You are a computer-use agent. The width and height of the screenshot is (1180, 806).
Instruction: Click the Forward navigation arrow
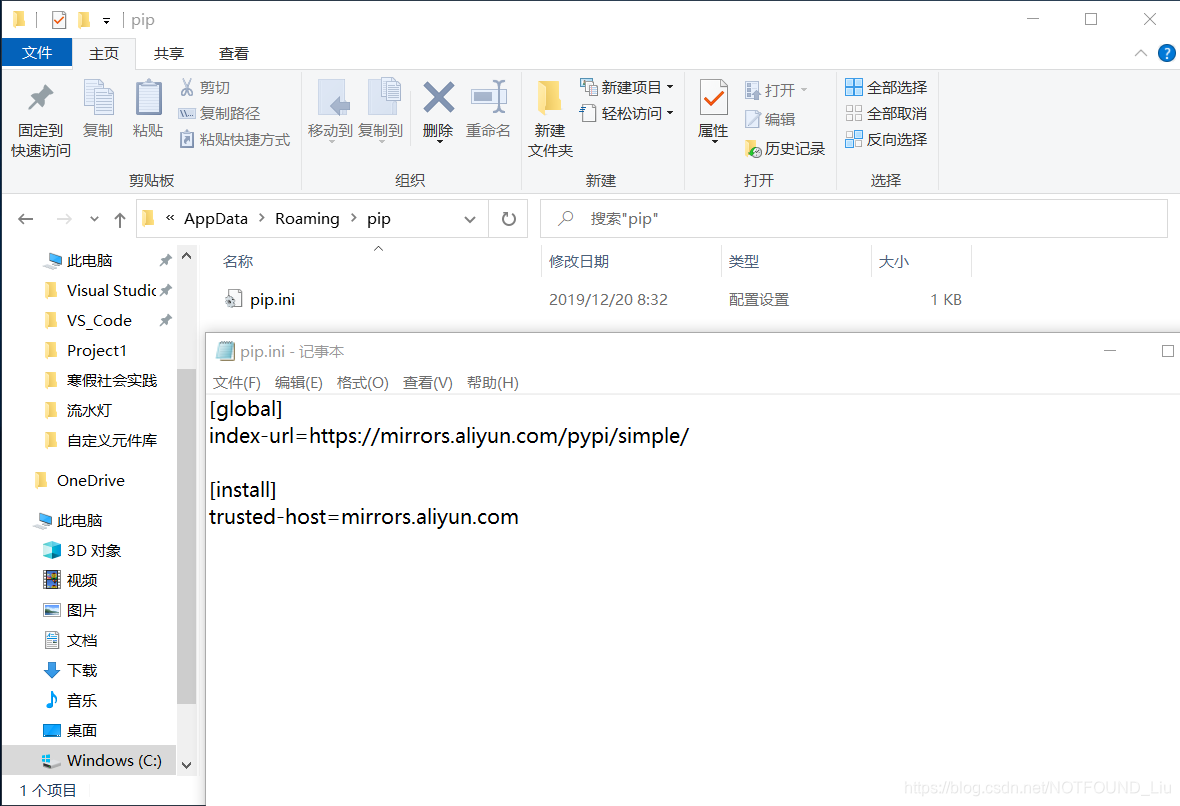[65, 219]
